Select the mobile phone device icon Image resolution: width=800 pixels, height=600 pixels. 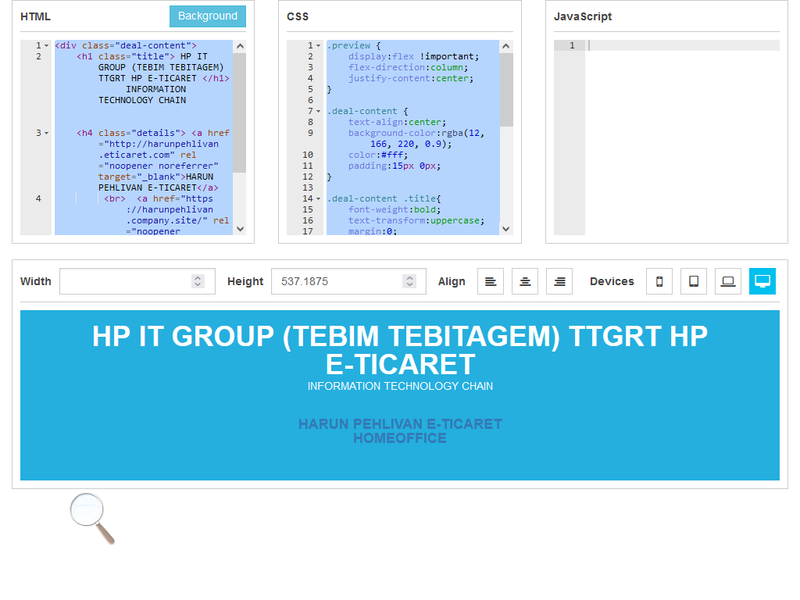tap(659, 281)
